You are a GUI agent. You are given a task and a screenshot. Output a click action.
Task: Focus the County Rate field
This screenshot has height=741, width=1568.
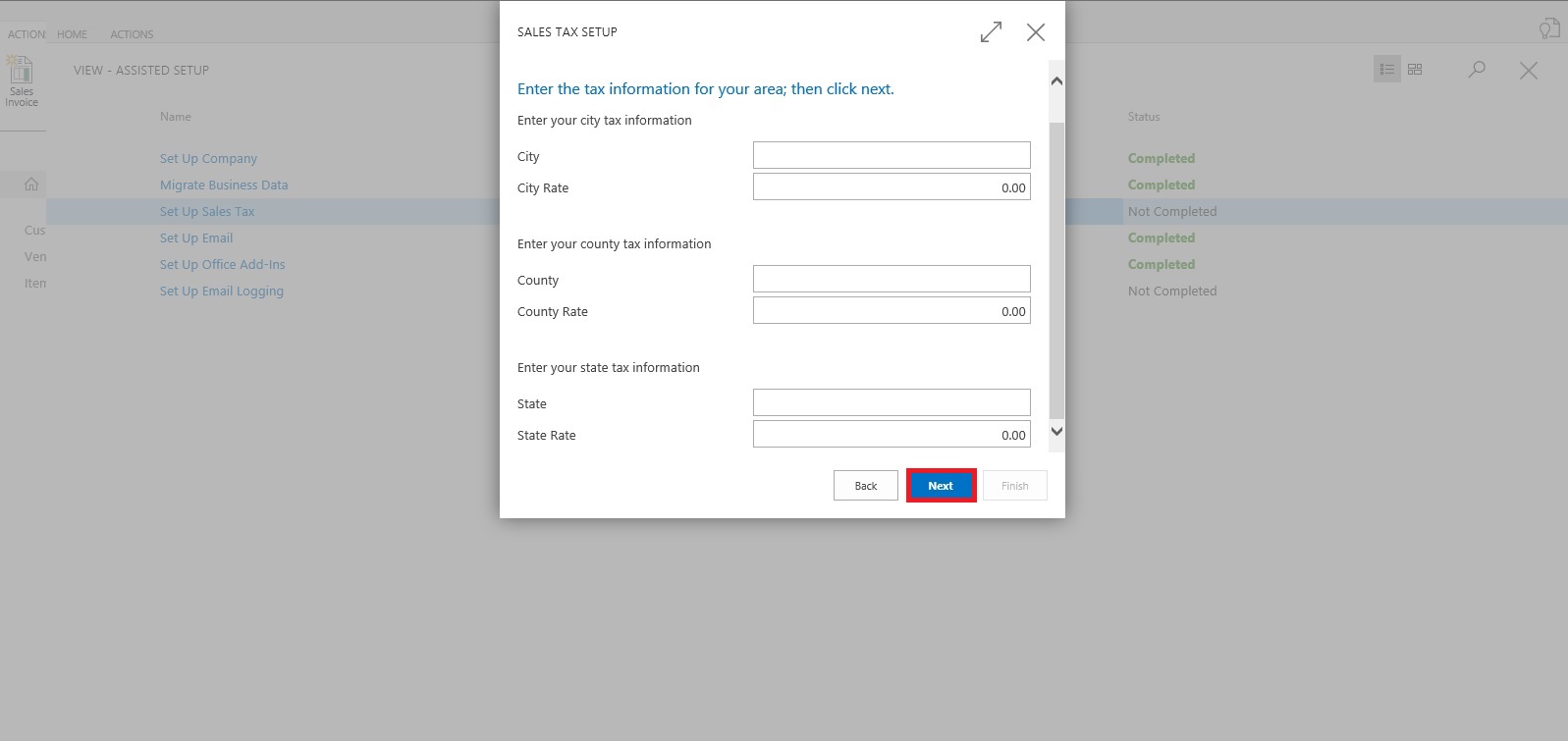(891, 311)
